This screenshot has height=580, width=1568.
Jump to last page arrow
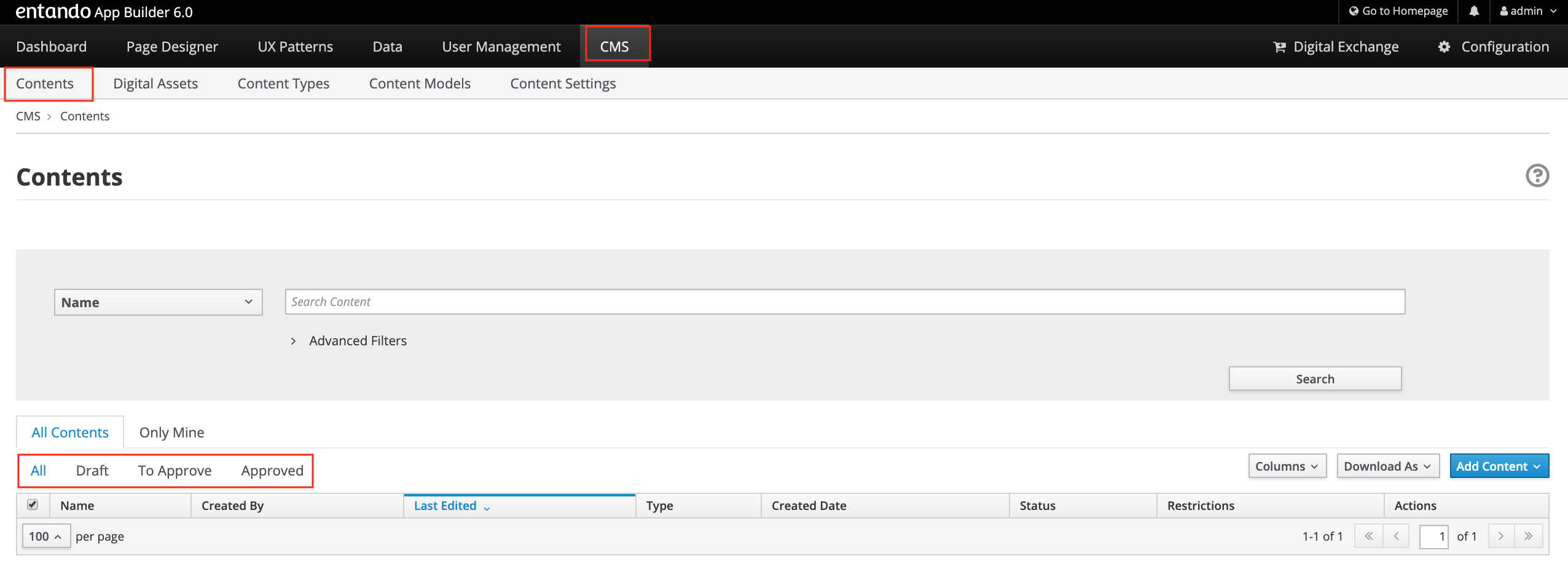(x=1528, y=536)
